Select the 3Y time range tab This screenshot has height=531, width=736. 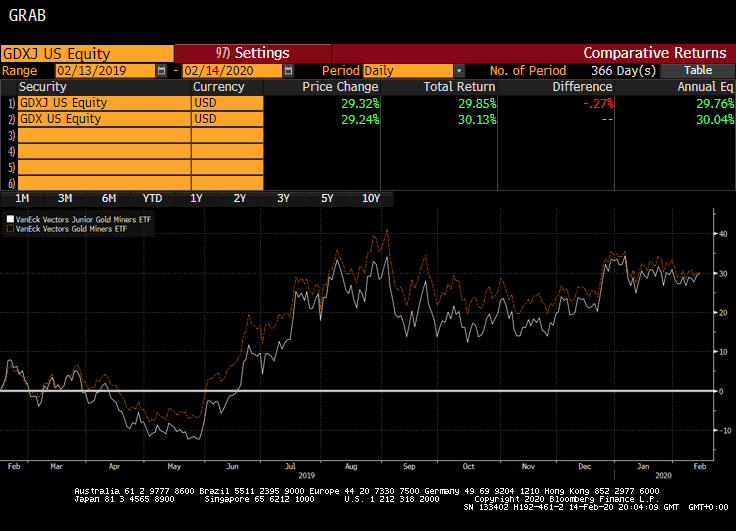(284, 198)
